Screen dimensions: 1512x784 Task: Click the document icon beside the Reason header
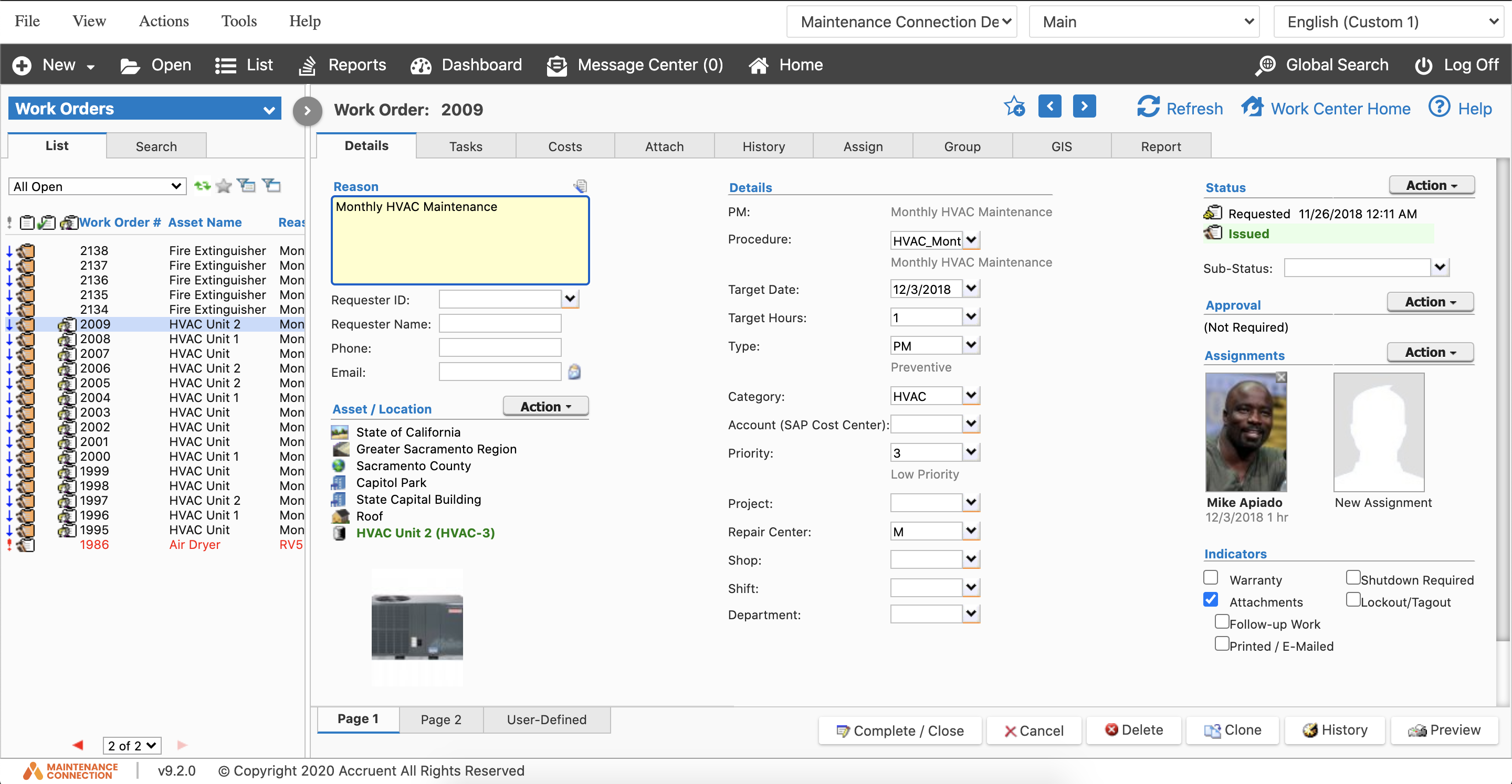[580, 185]
